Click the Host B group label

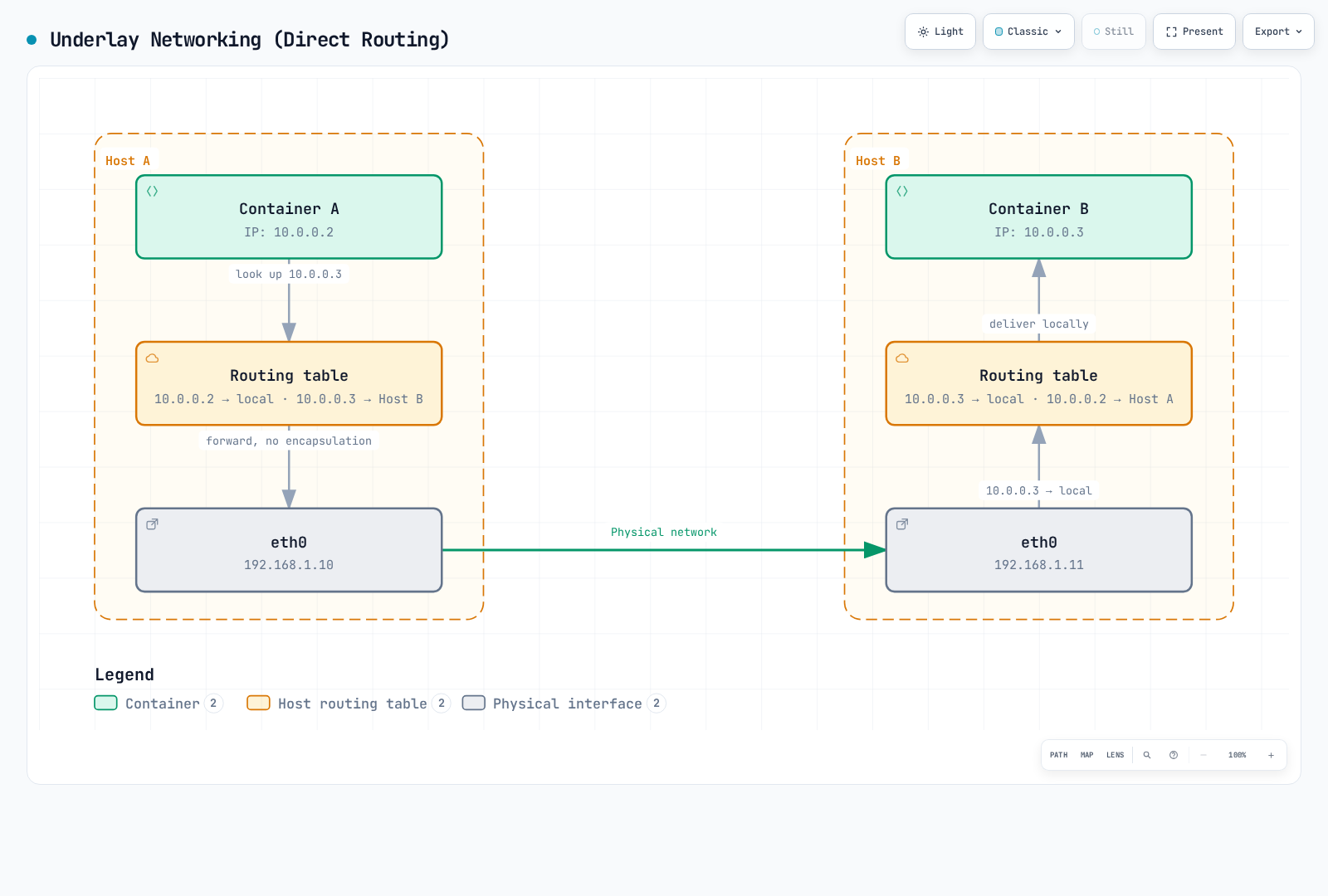(878, 161)
